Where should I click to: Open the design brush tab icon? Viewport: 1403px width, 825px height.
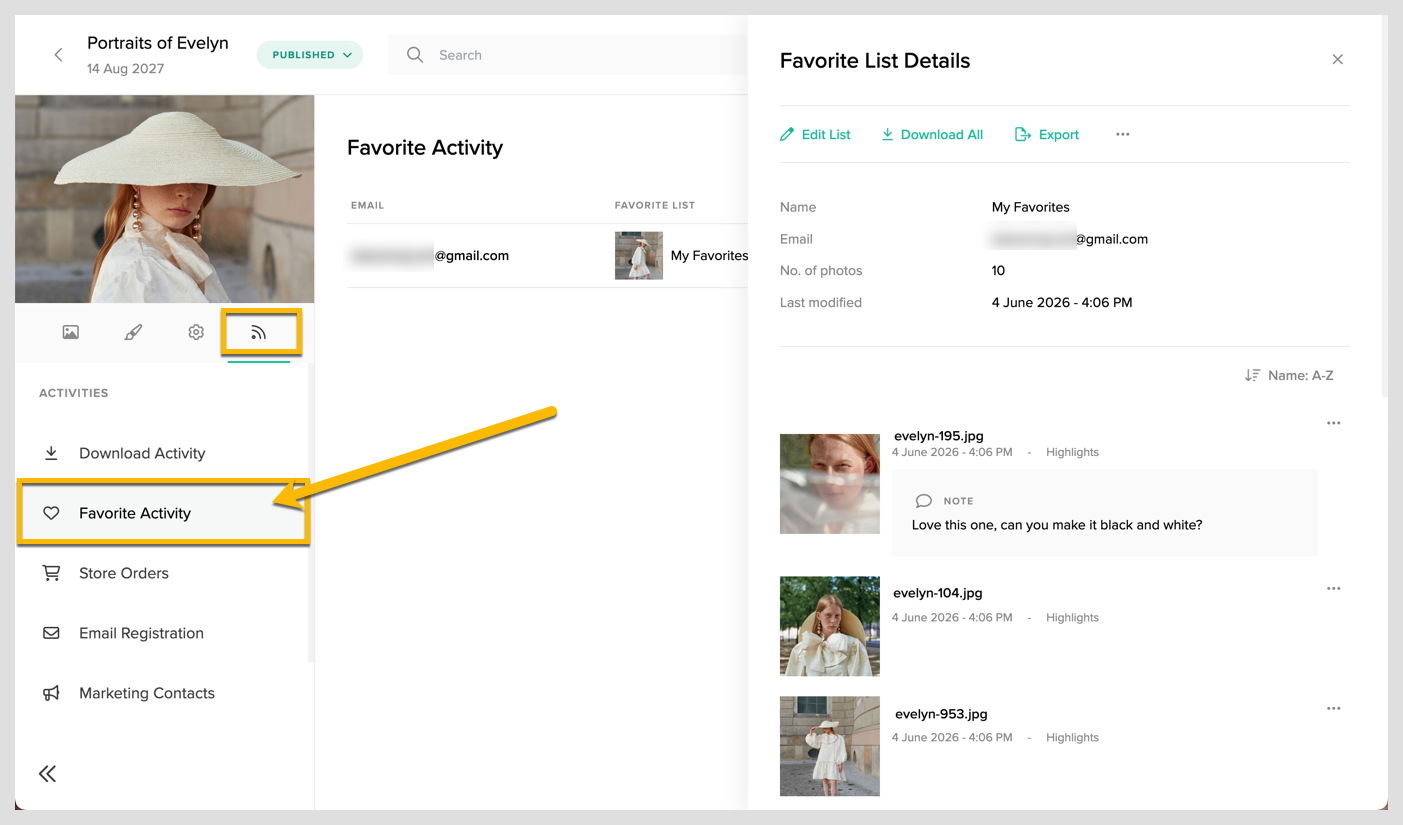133,332
